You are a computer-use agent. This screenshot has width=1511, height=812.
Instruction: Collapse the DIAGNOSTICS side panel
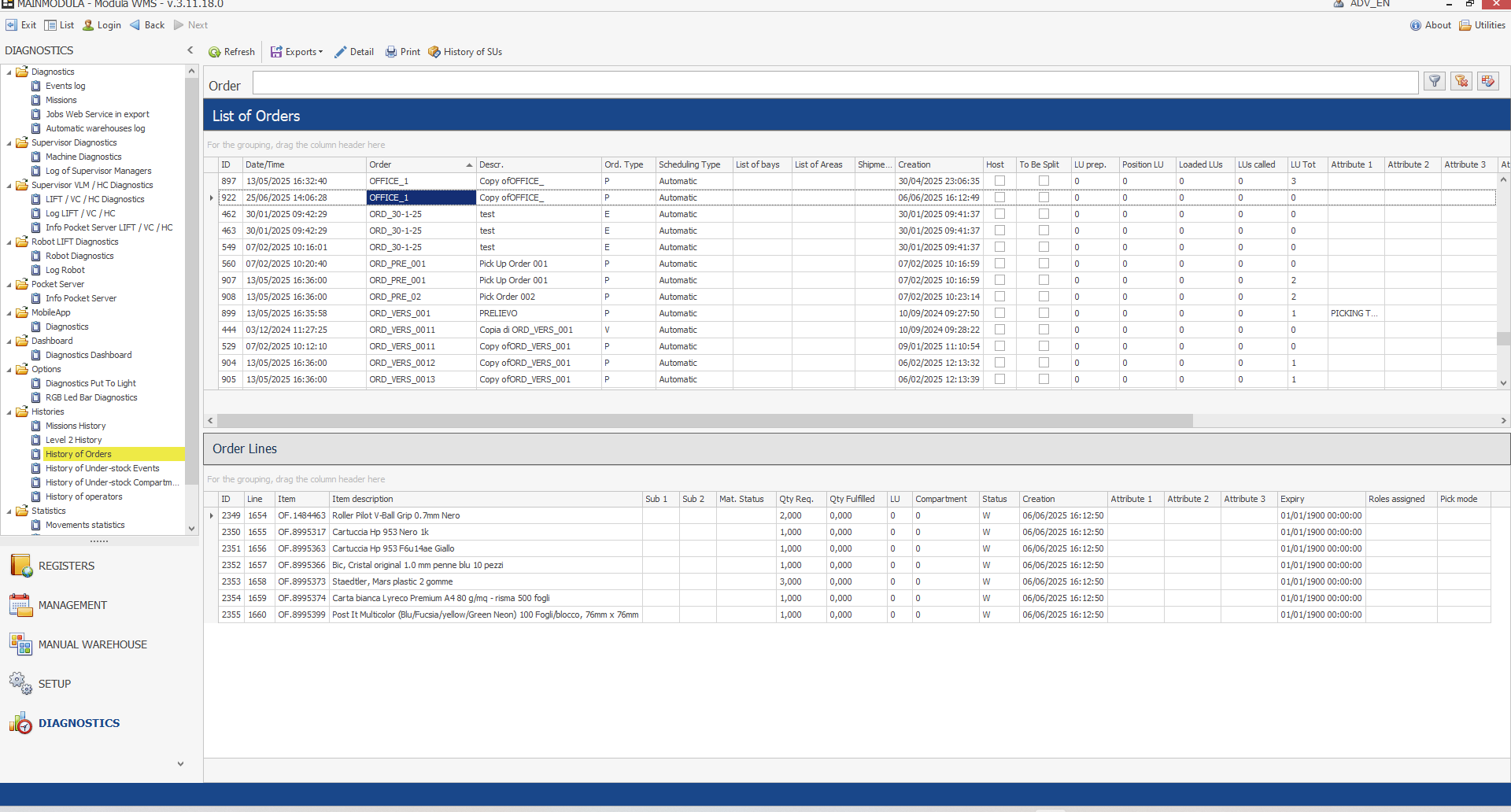190,50
